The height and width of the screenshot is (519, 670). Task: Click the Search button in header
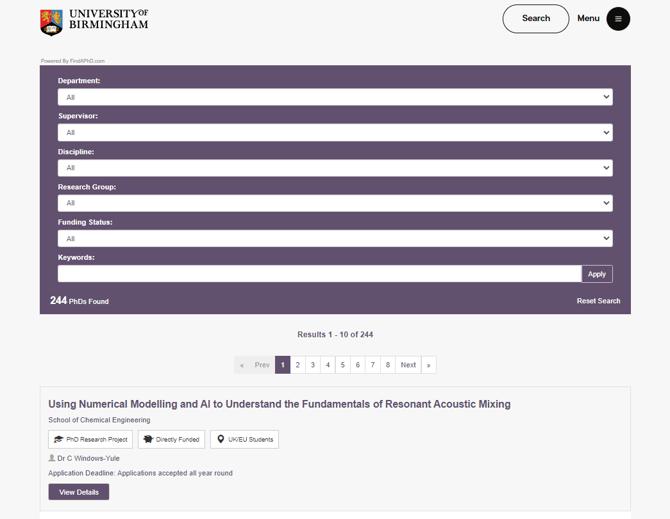(535, 19)
